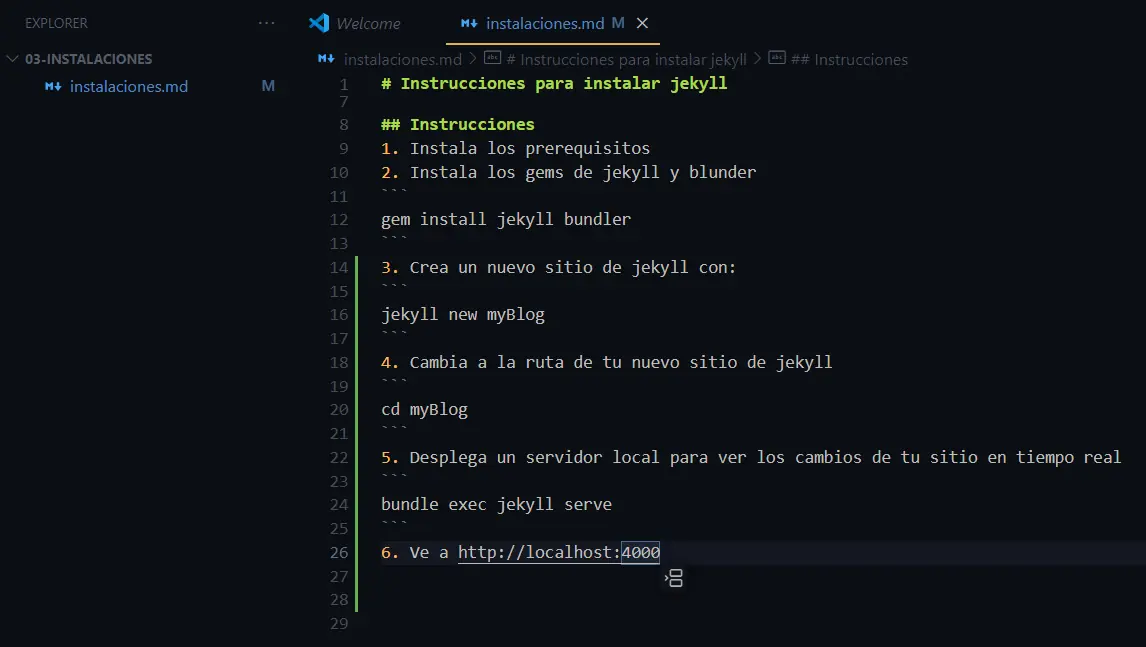Click symbol icon before '## Instrucciones' breadcrumb
1146x647 pixels.
(x=777, y=58)
